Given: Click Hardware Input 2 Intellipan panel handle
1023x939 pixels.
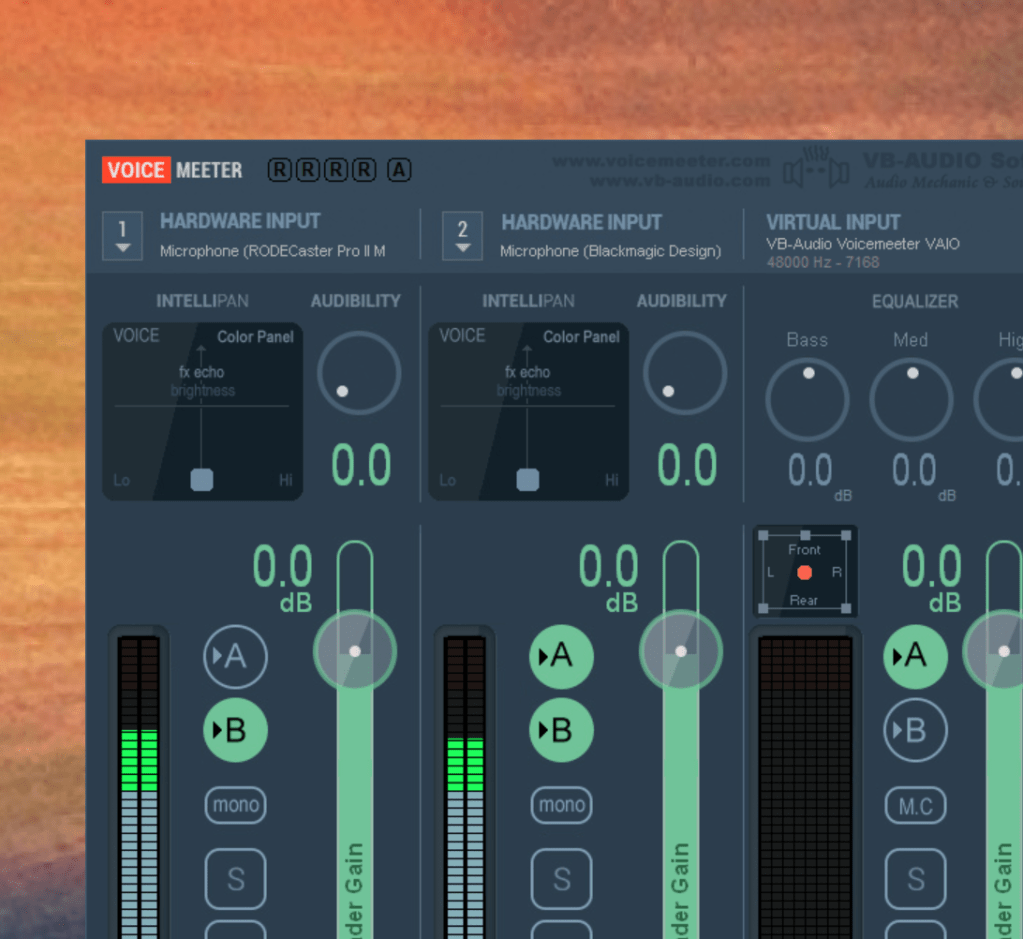Looking at the screenshot, I should coord(528,480).
